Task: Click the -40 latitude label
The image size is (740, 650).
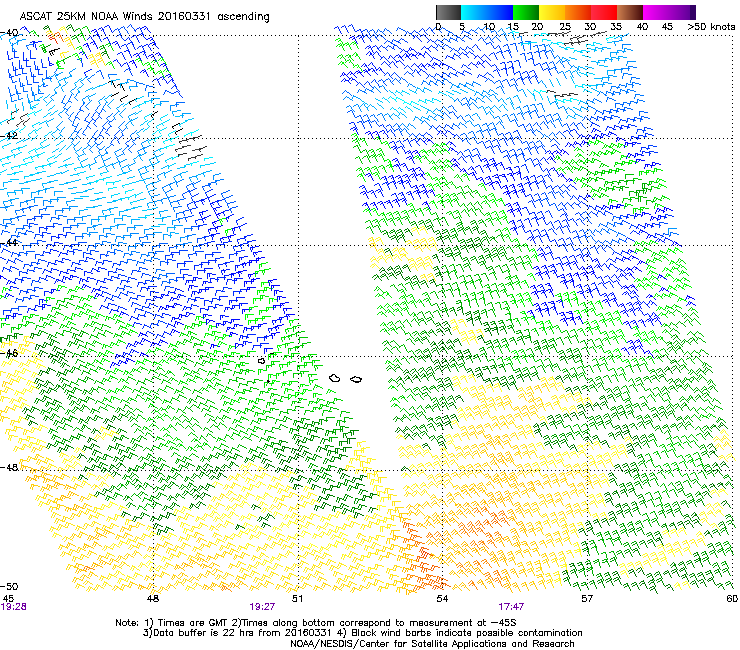Action: coord(9,33)
